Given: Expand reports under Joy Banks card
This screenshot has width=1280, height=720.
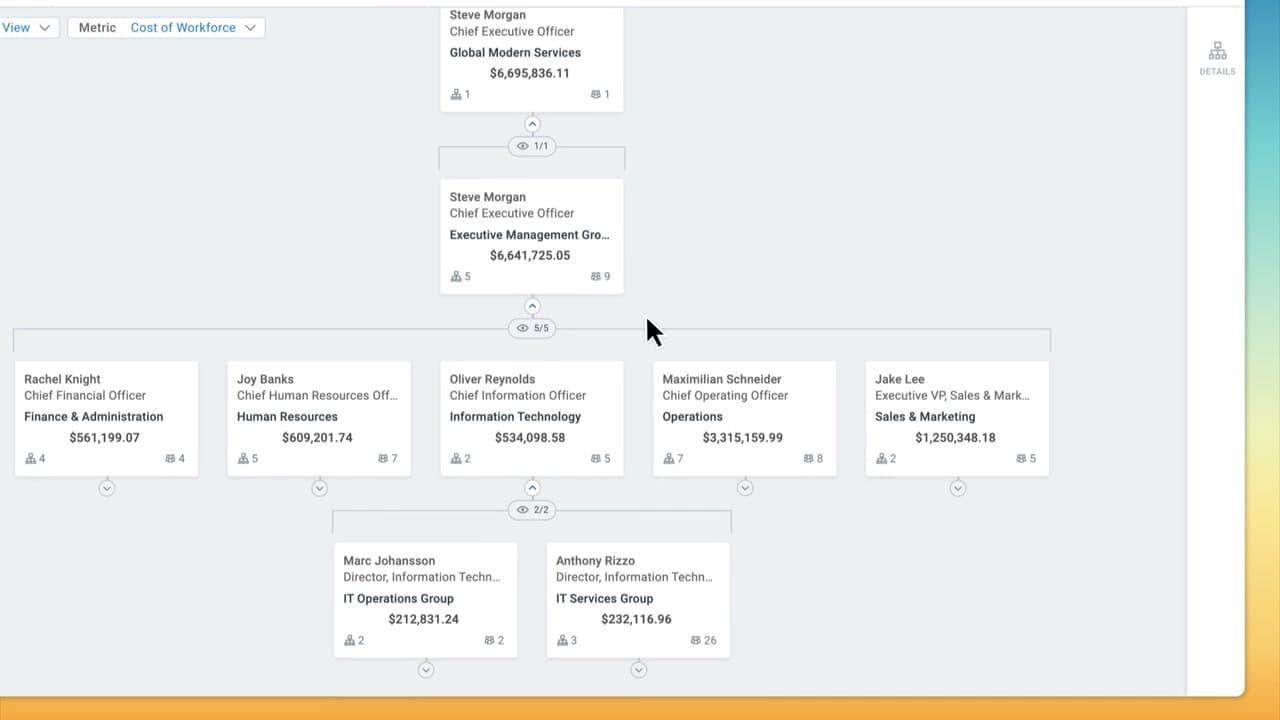Looking at the screenshot, I should [320, 489].
